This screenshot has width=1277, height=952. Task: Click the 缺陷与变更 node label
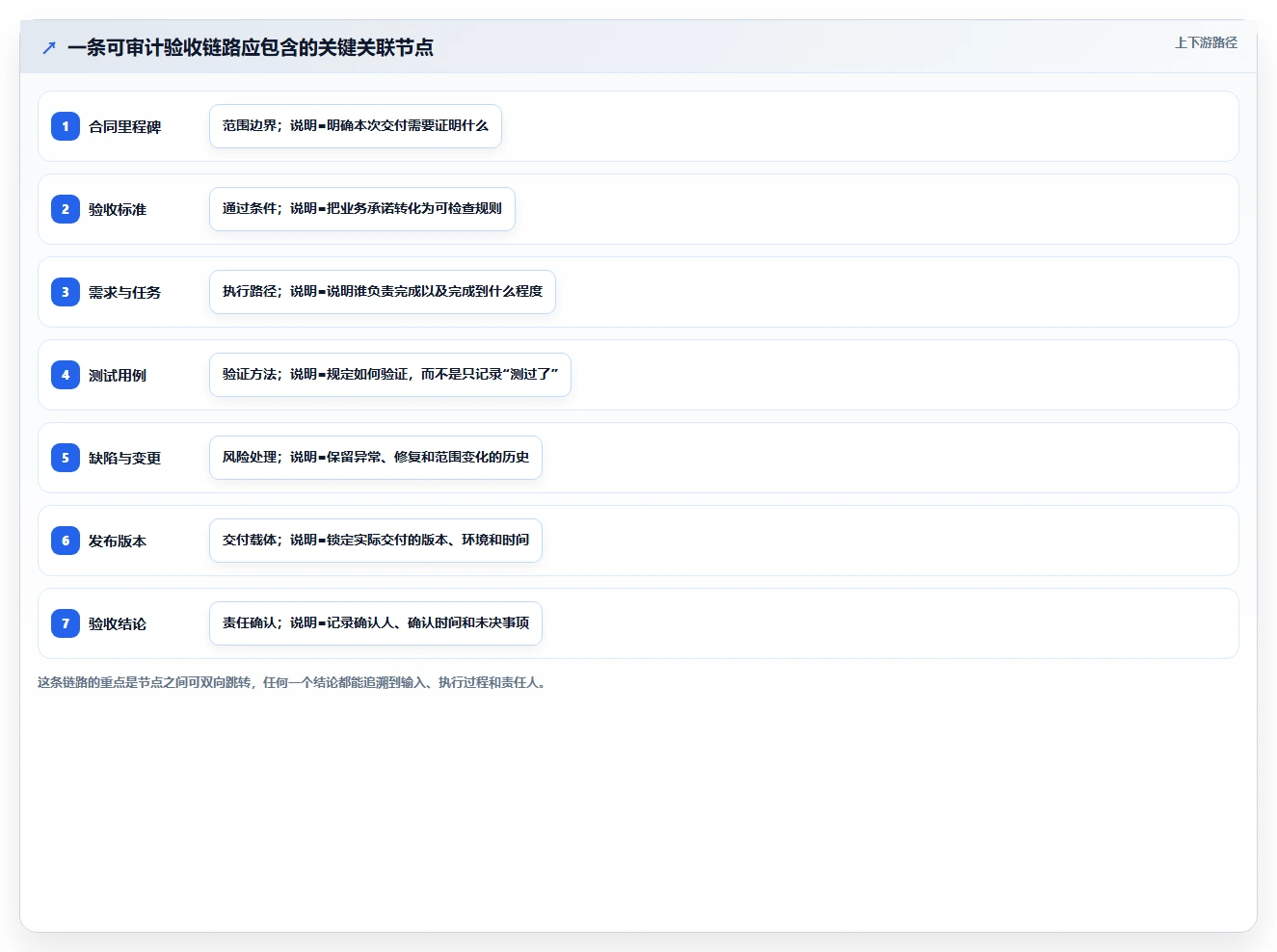pos(124,458)
